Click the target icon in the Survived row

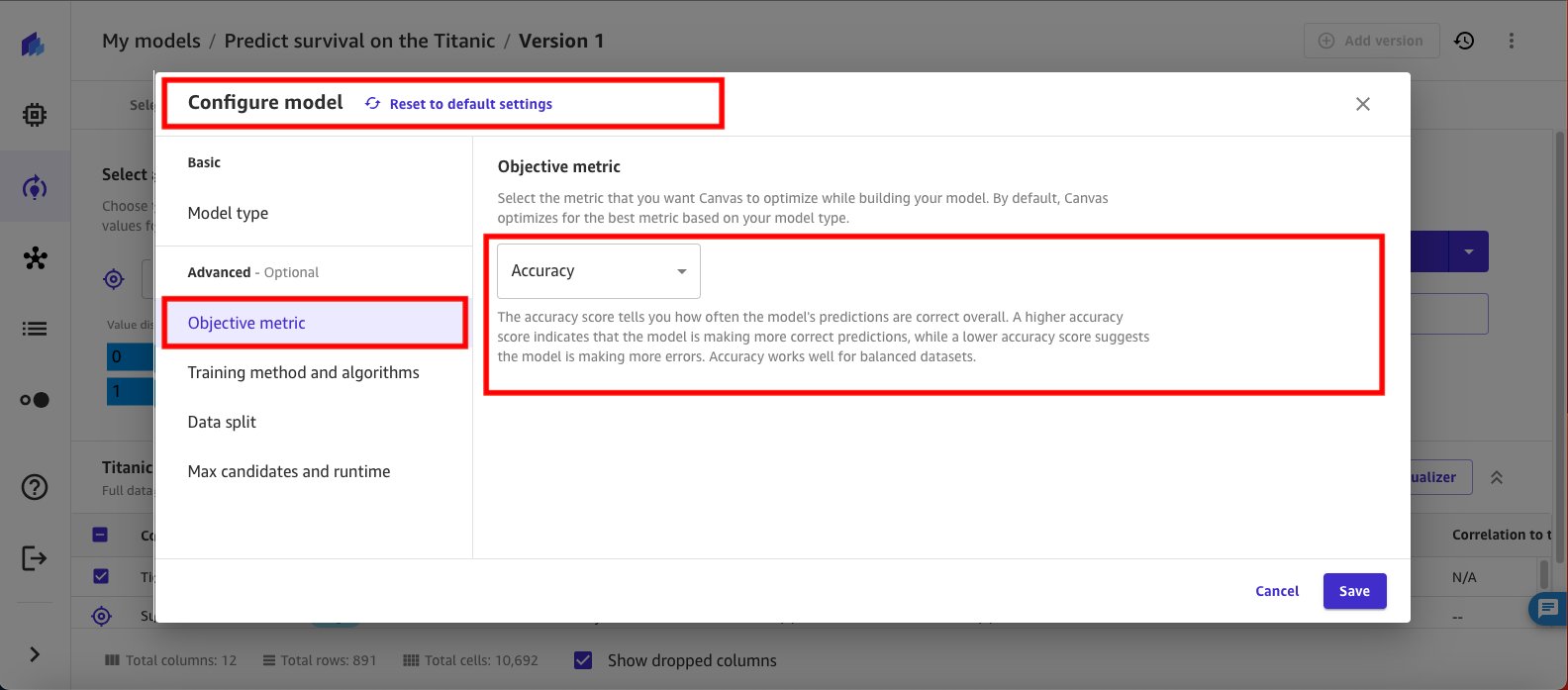101,617
